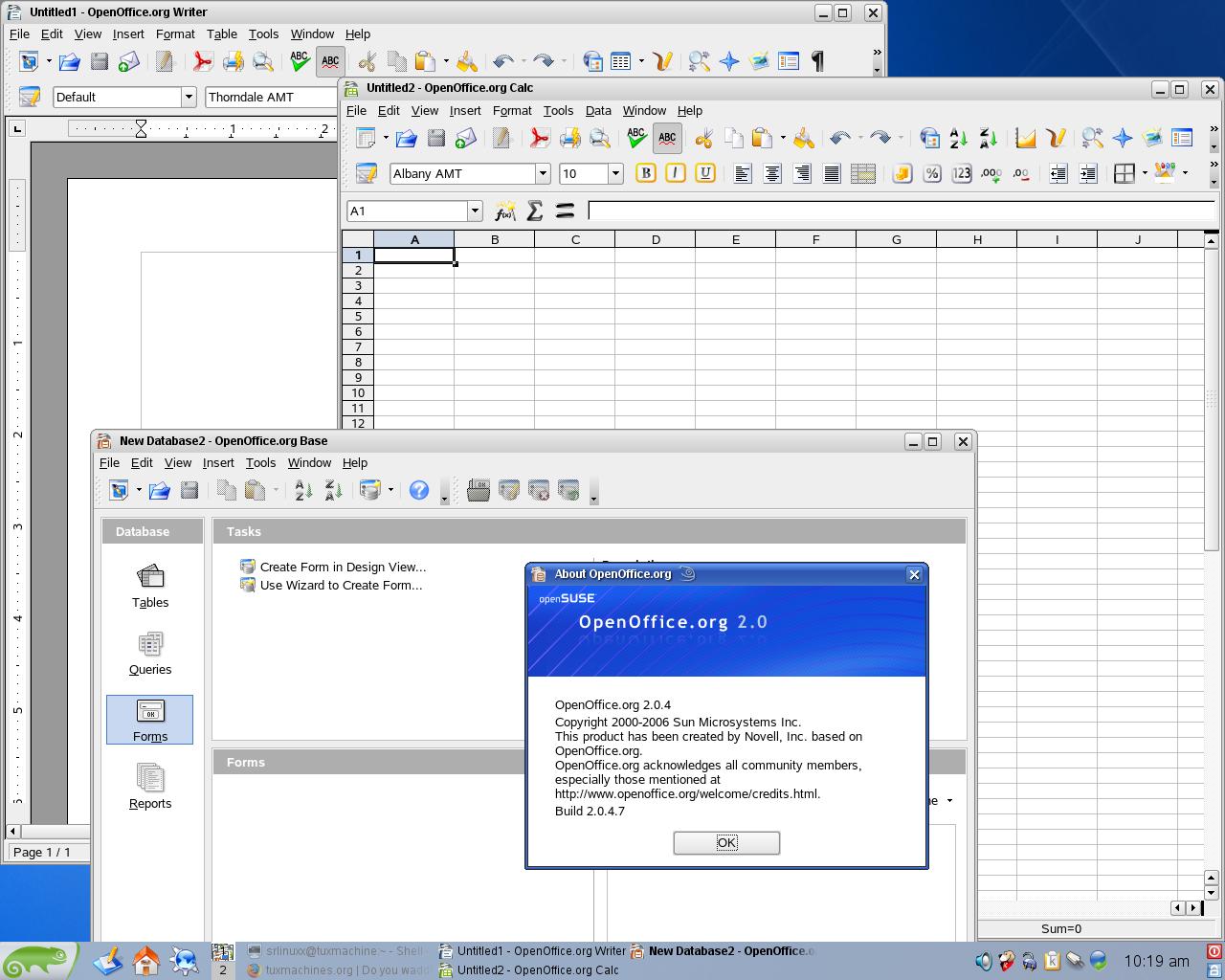Toggle Italic formatting in Calc
Viewport: 1225px width, 980px height.
(676, 173)
